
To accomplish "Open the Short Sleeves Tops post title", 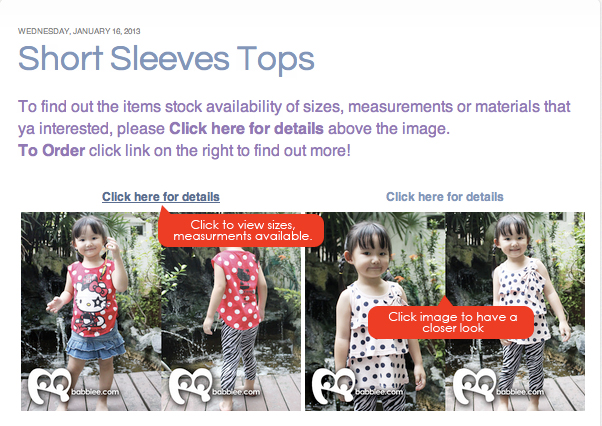I will coord(166,59).
